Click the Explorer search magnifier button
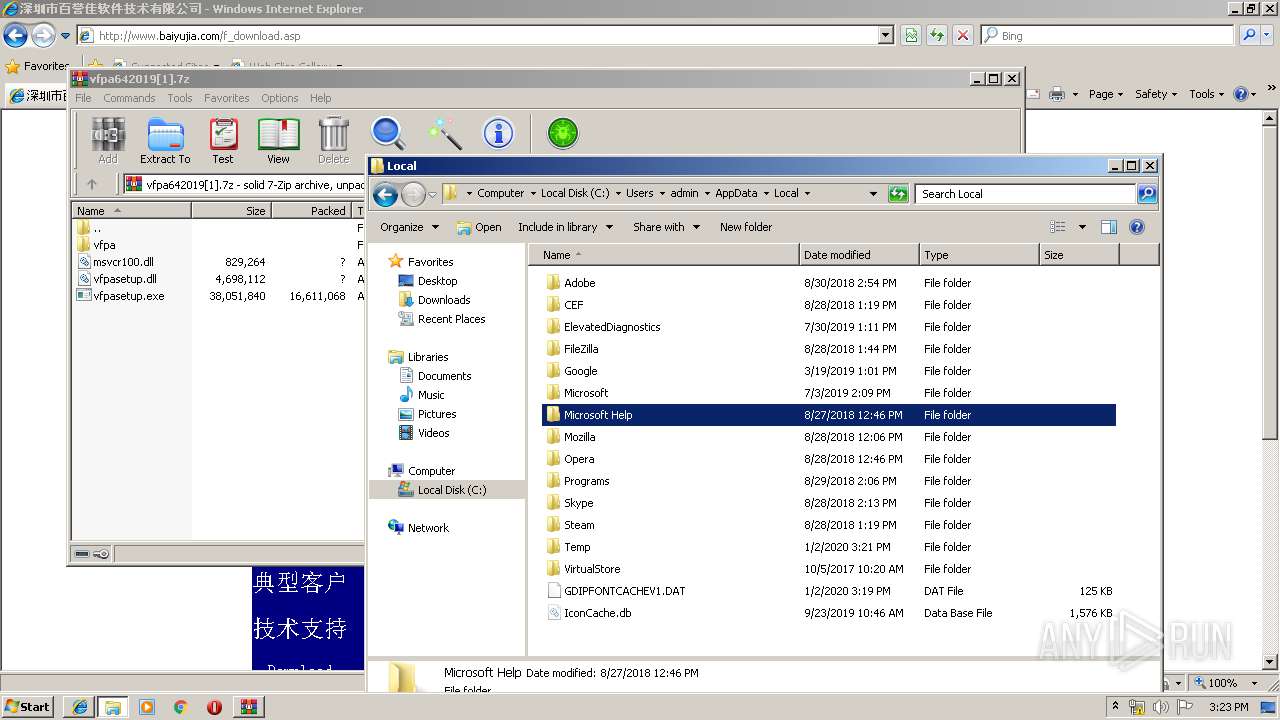The width and height of the screenshot is (1280, 720). click(1147, 194)
